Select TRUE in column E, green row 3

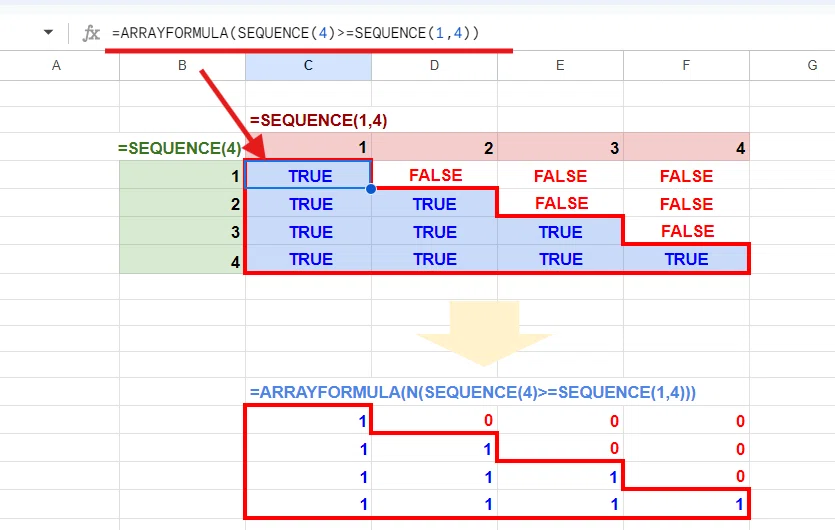pos(560,231)
